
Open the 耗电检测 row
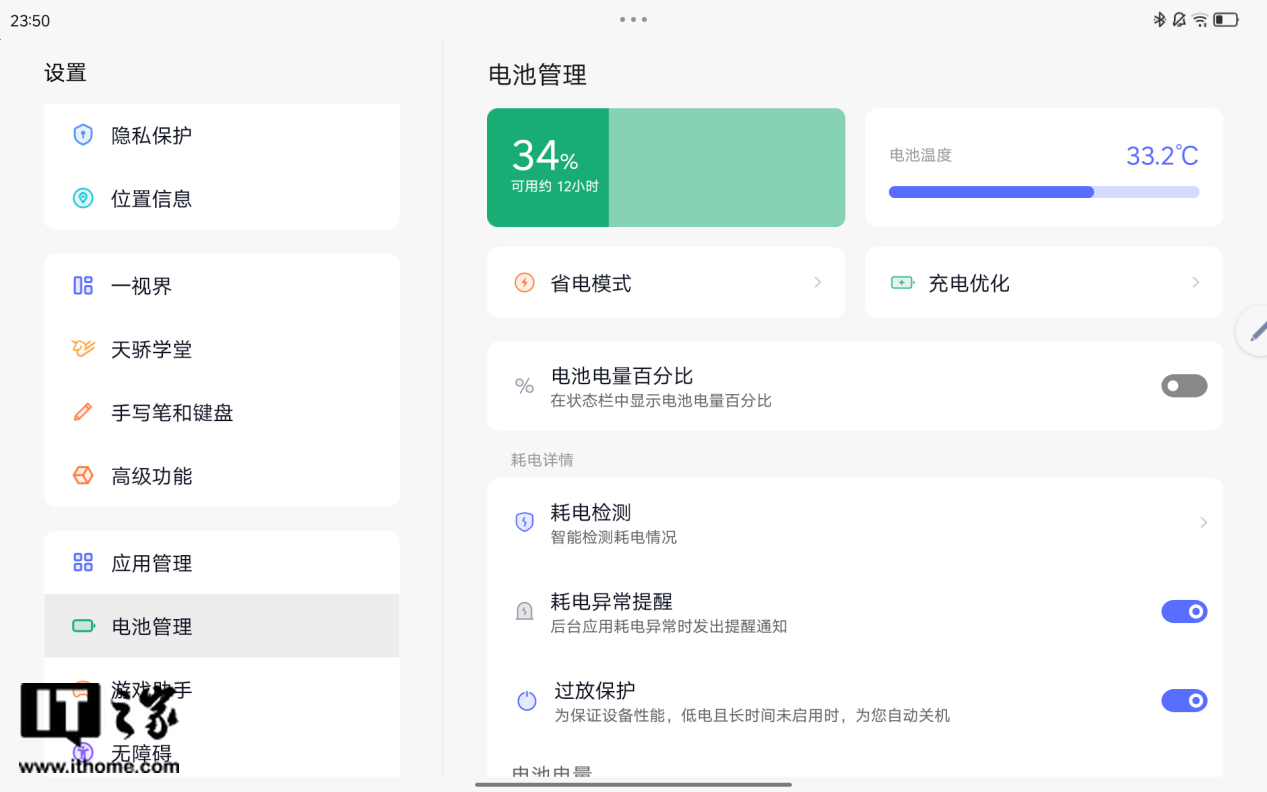pos(855,522)
